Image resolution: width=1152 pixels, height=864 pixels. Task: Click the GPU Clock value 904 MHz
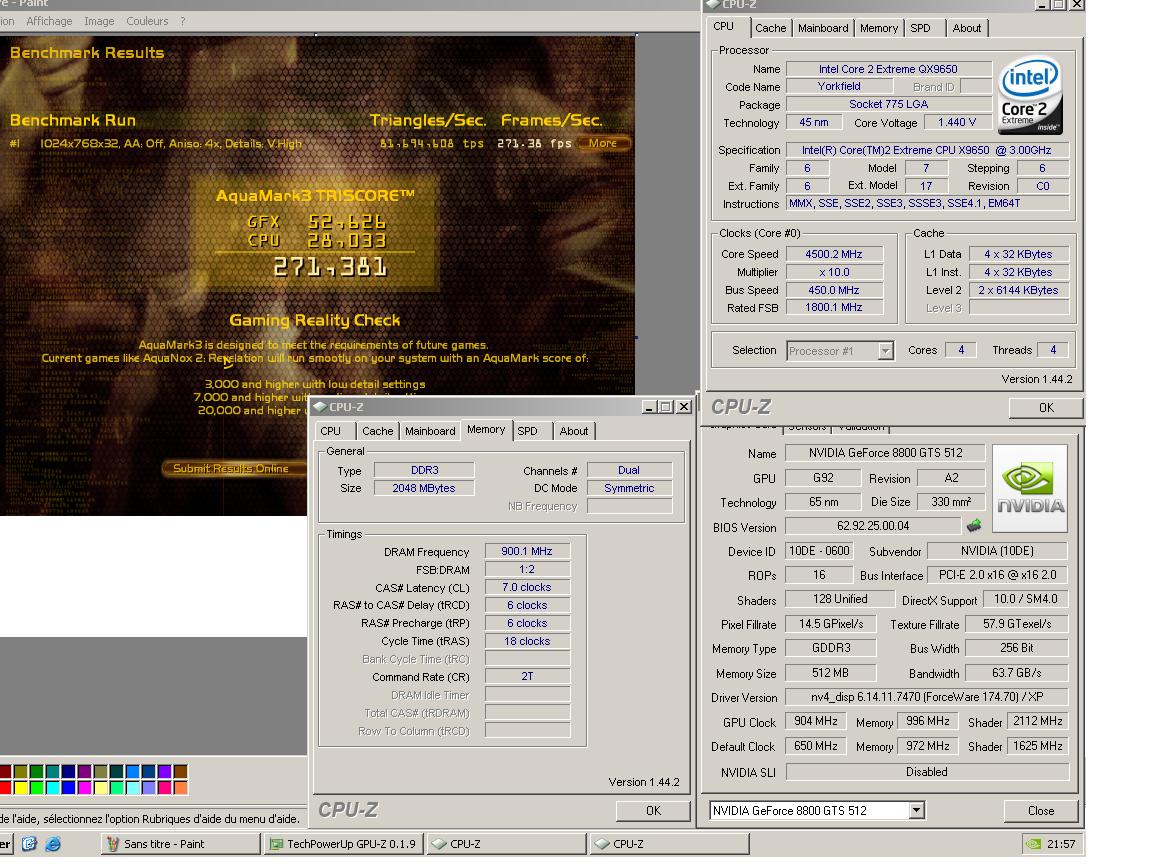(816, 721)
